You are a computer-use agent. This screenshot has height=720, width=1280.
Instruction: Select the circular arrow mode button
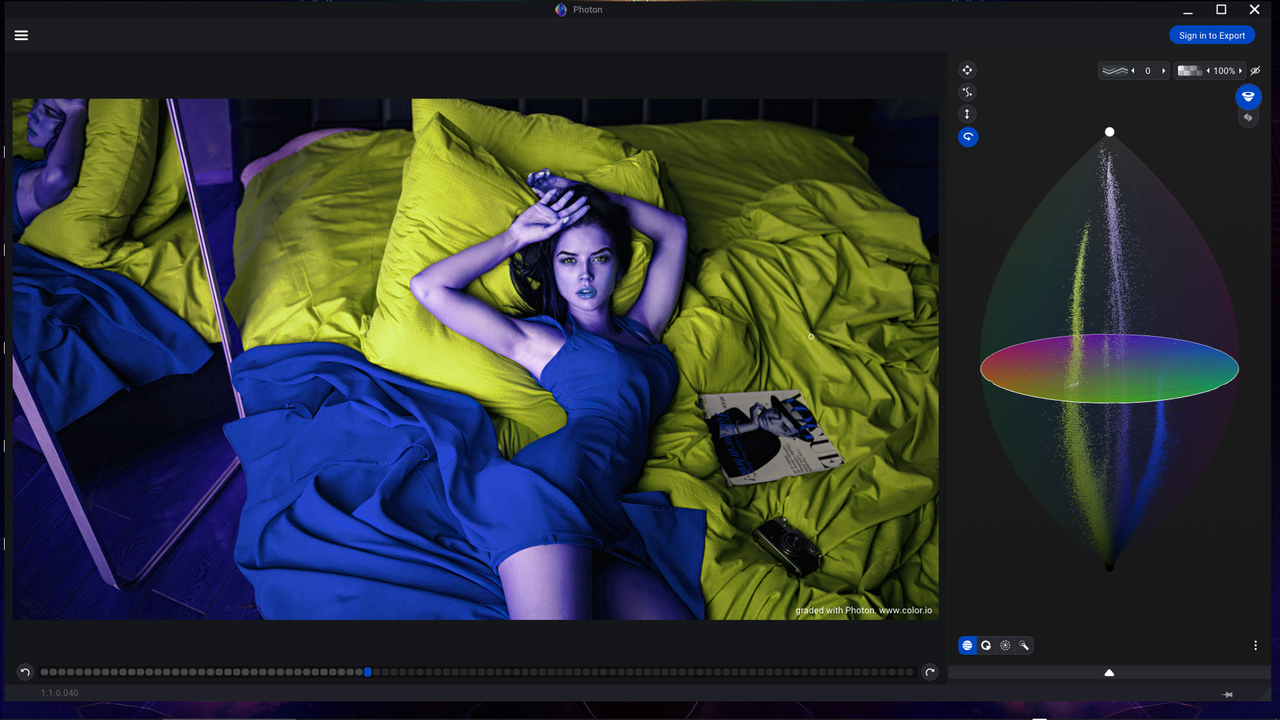(986, 645)
